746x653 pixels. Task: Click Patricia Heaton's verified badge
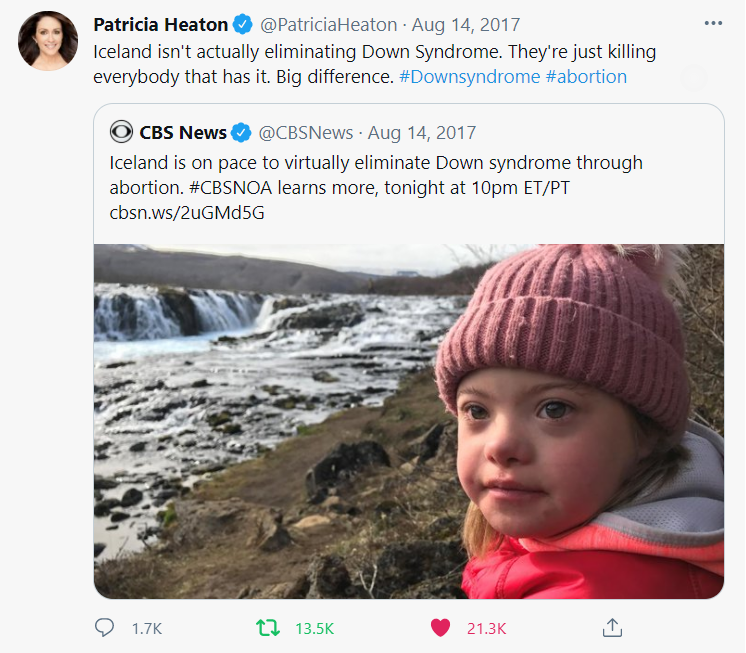click(243, 25)
